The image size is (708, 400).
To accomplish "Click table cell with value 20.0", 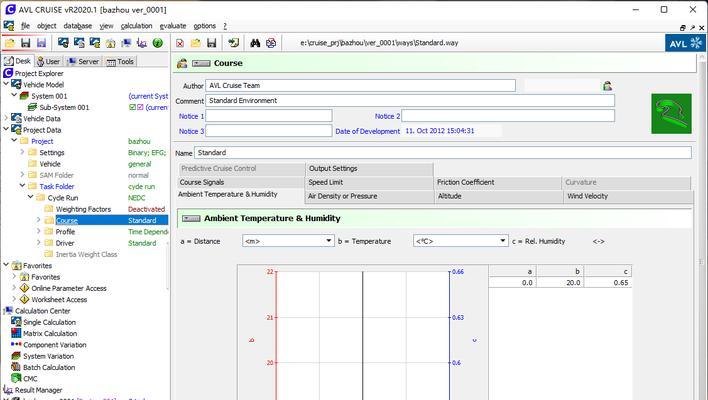I will click(559, 283).
